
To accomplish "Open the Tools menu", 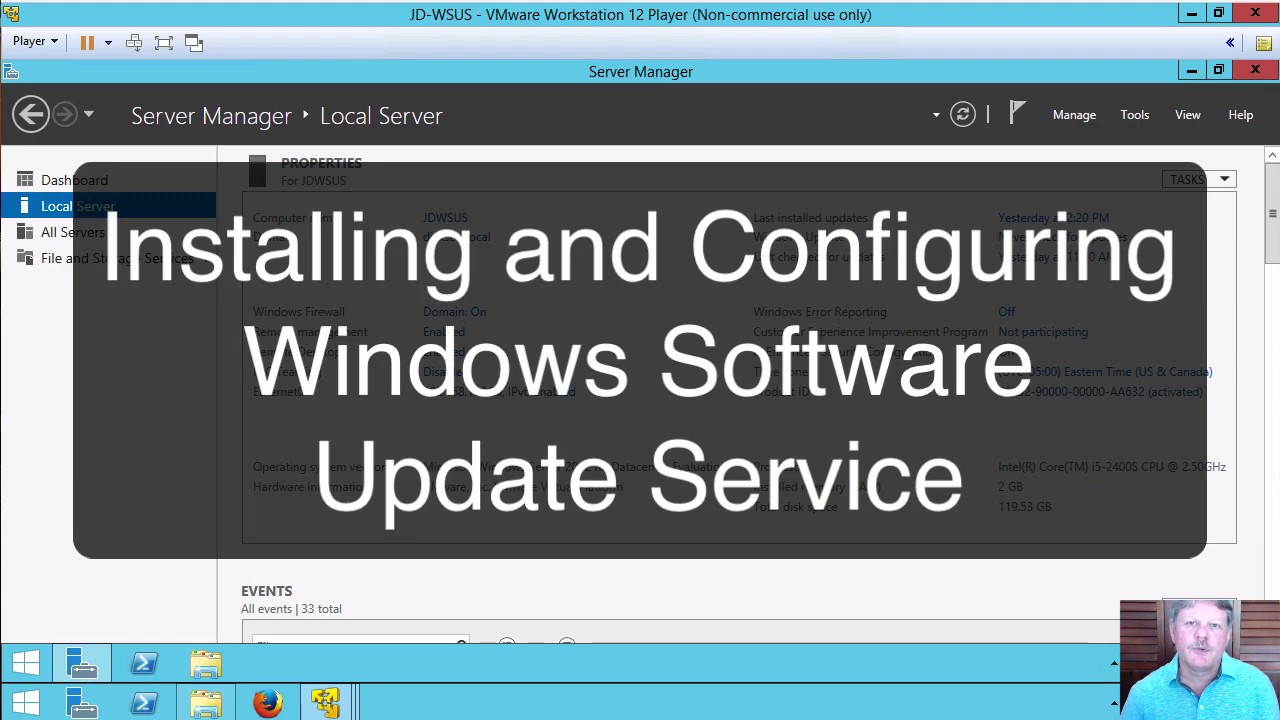I will click(x=1134, y=115).
